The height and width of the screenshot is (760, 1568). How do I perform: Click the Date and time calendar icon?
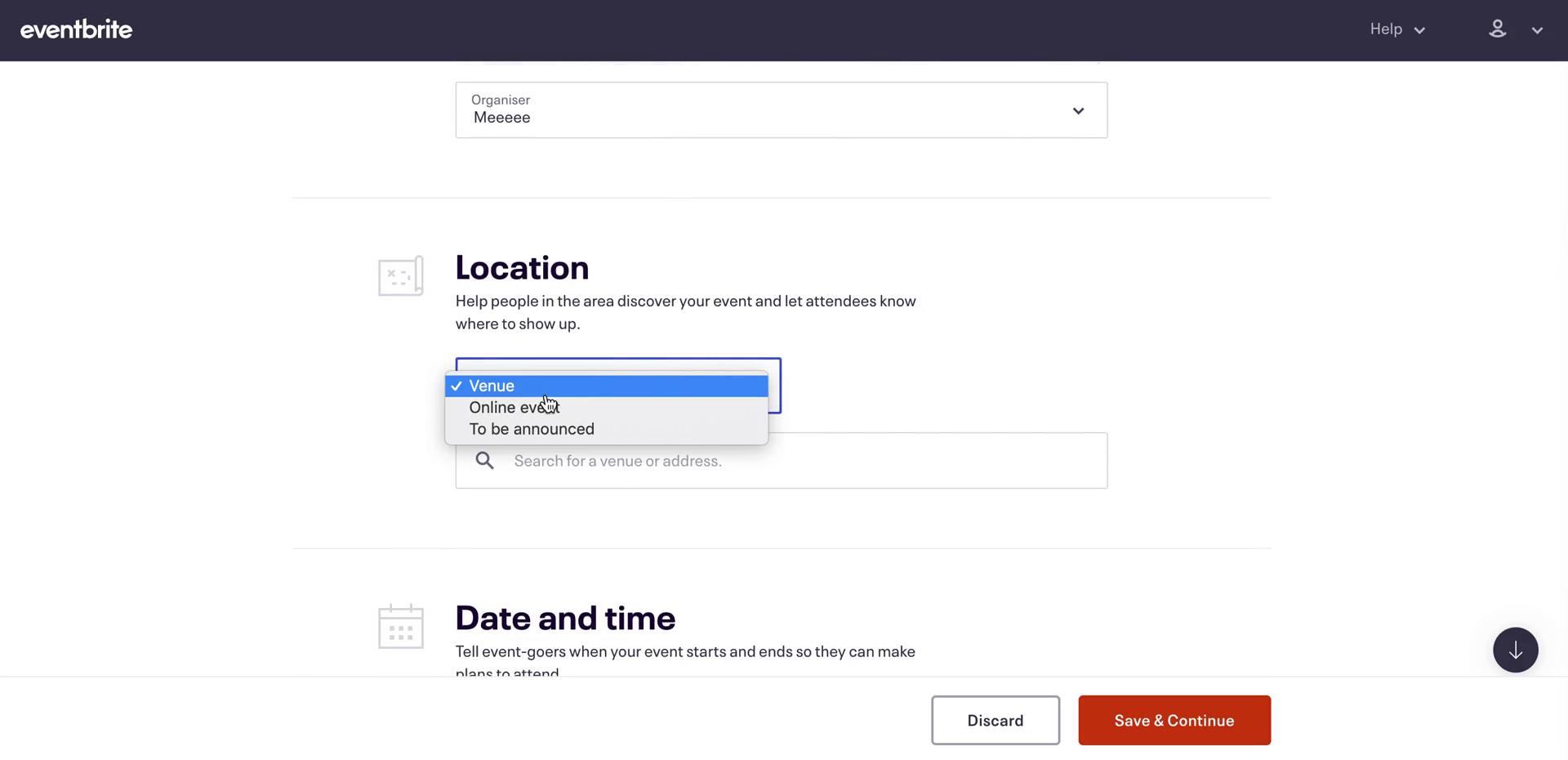click(x=401, y=627)
